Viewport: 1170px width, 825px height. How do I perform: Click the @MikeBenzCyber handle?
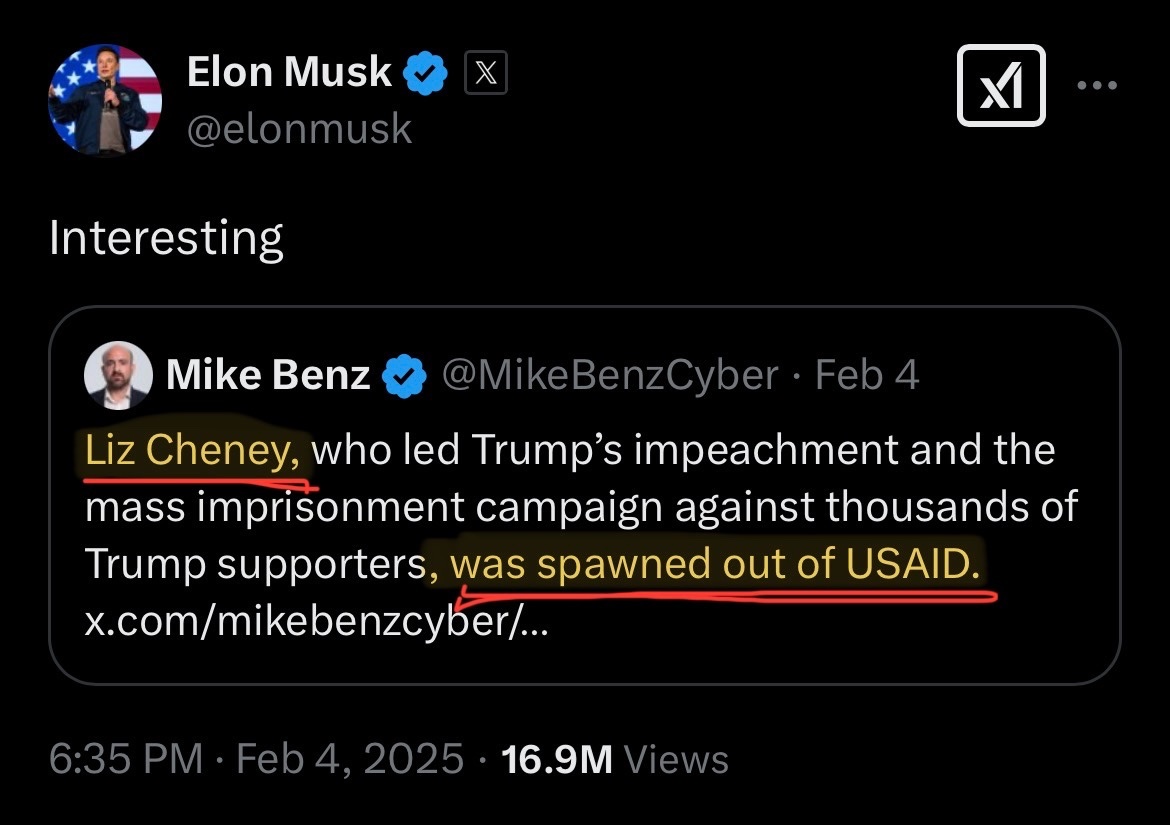click(612, 375)
